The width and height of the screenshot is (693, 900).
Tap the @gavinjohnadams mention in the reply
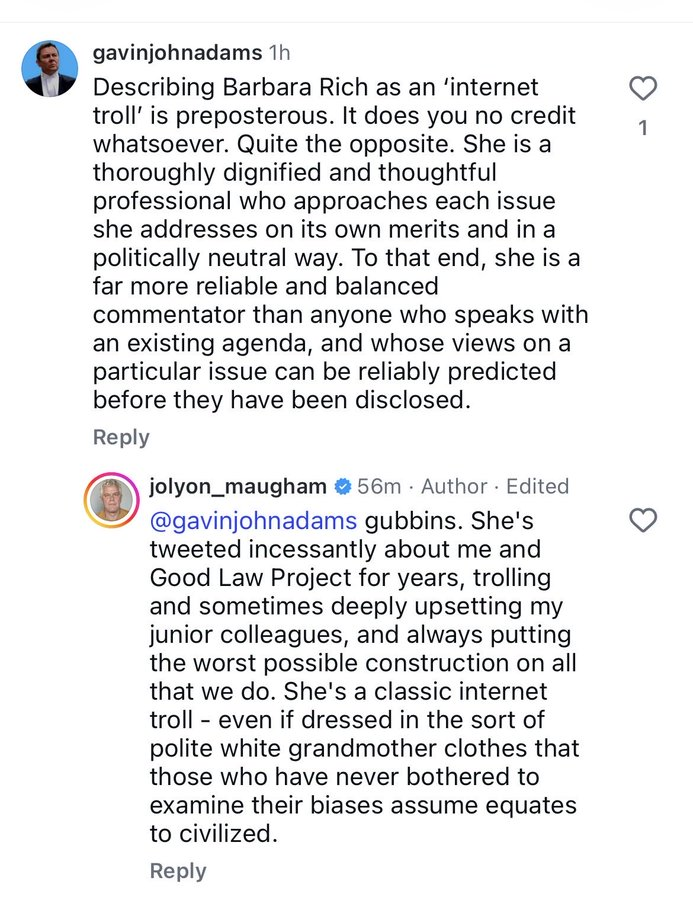[253, 521]
